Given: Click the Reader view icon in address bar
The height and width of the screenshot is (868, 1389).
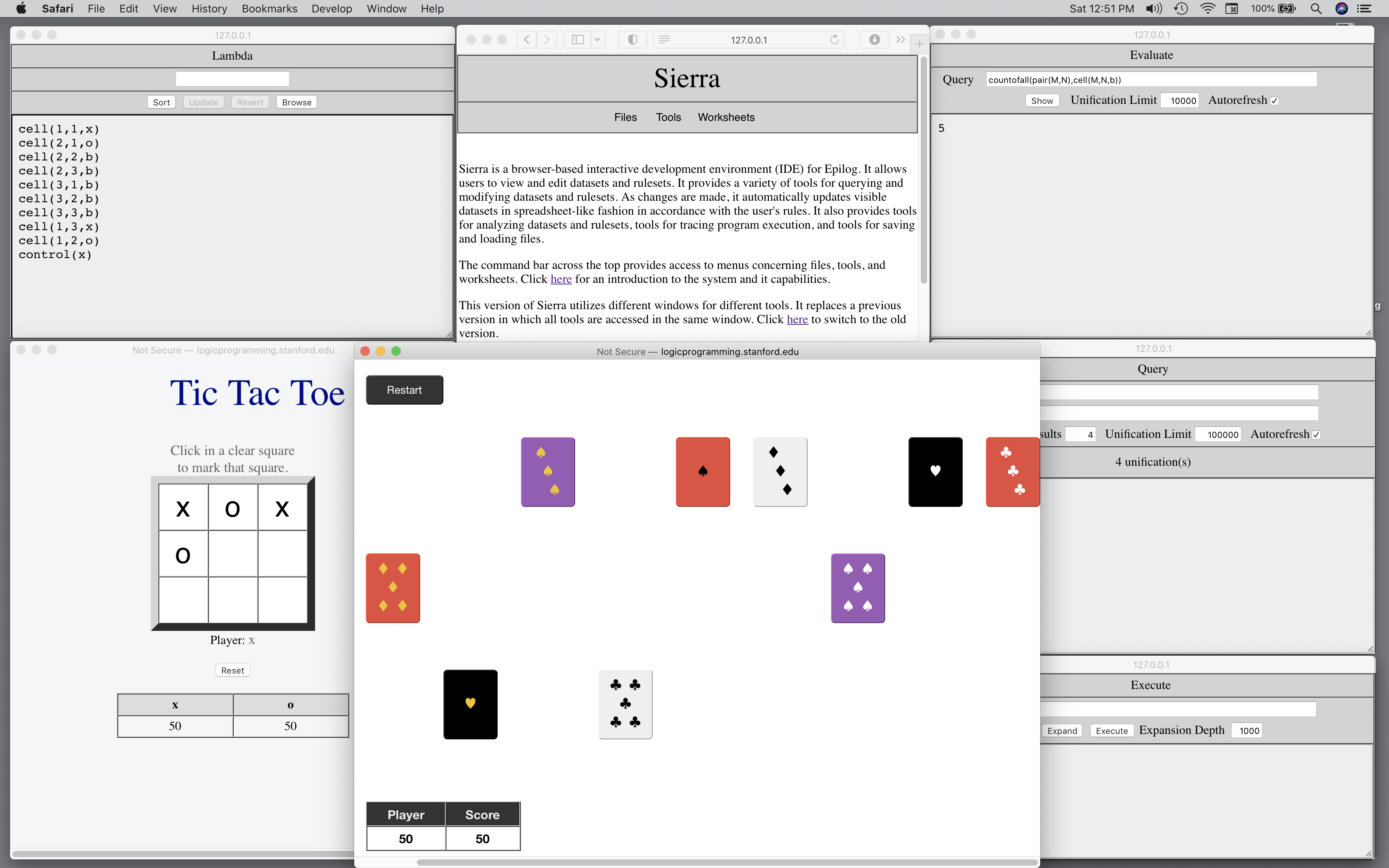Looking at the screenshot, I should pos(664,40).
